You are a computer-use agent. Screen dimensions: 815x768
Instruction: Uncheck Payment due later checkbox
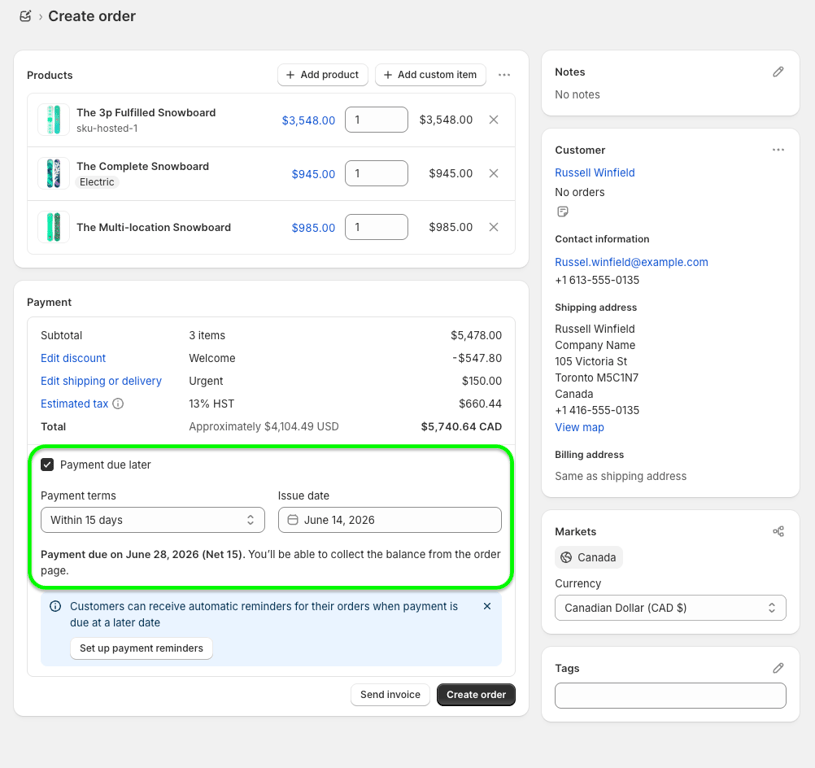47,465
